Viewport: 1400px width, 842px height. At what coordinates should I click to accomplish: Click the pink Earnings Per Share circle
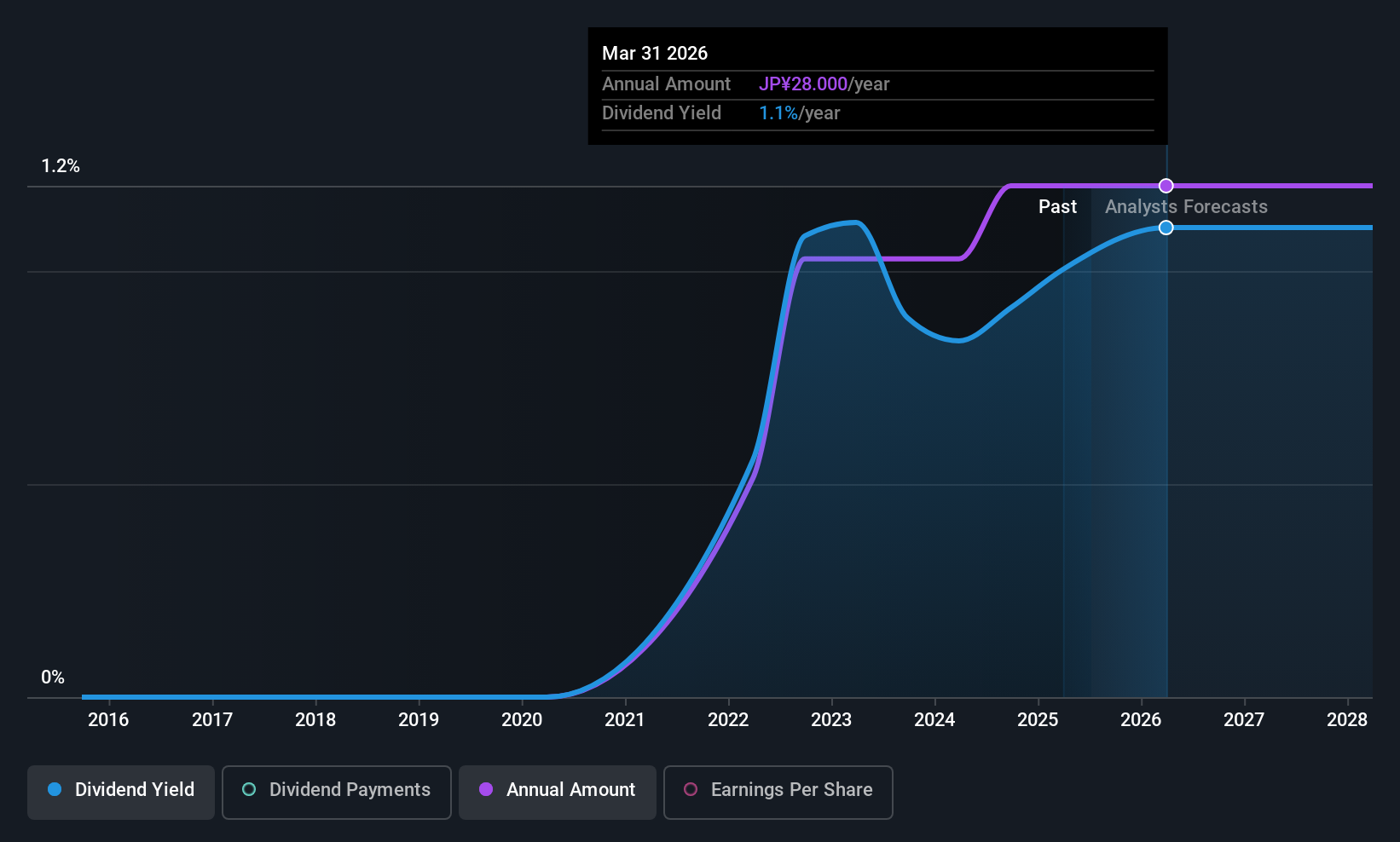tap(691, 790)
